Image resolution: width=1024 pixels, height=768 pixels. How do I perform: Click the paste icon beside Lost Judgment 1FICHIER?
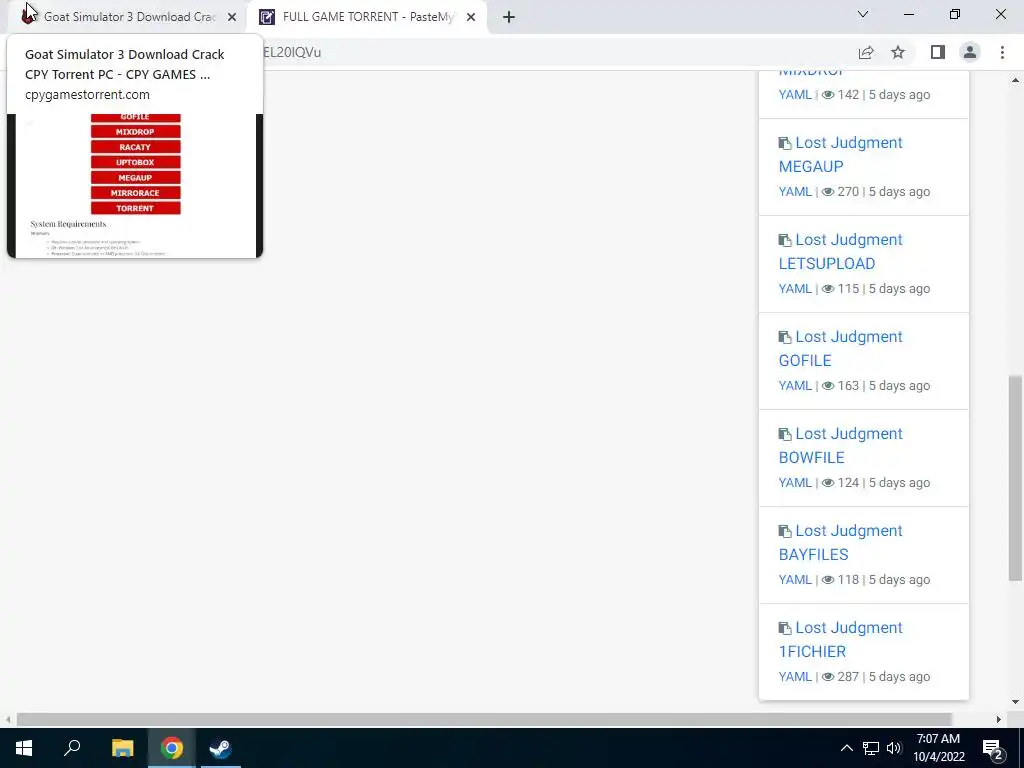(785, 628)
